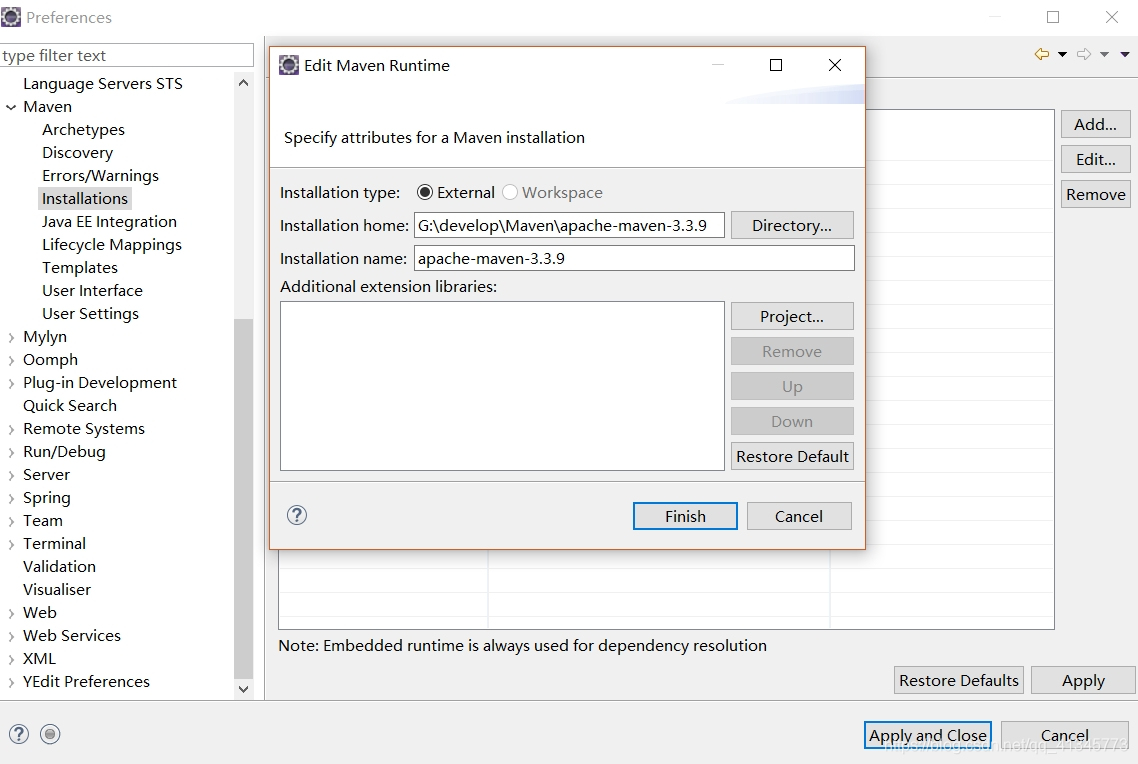1138x764 pixels.
Task: Click Restore Defaults in Preferences
Action: click(x=959, y=681)
